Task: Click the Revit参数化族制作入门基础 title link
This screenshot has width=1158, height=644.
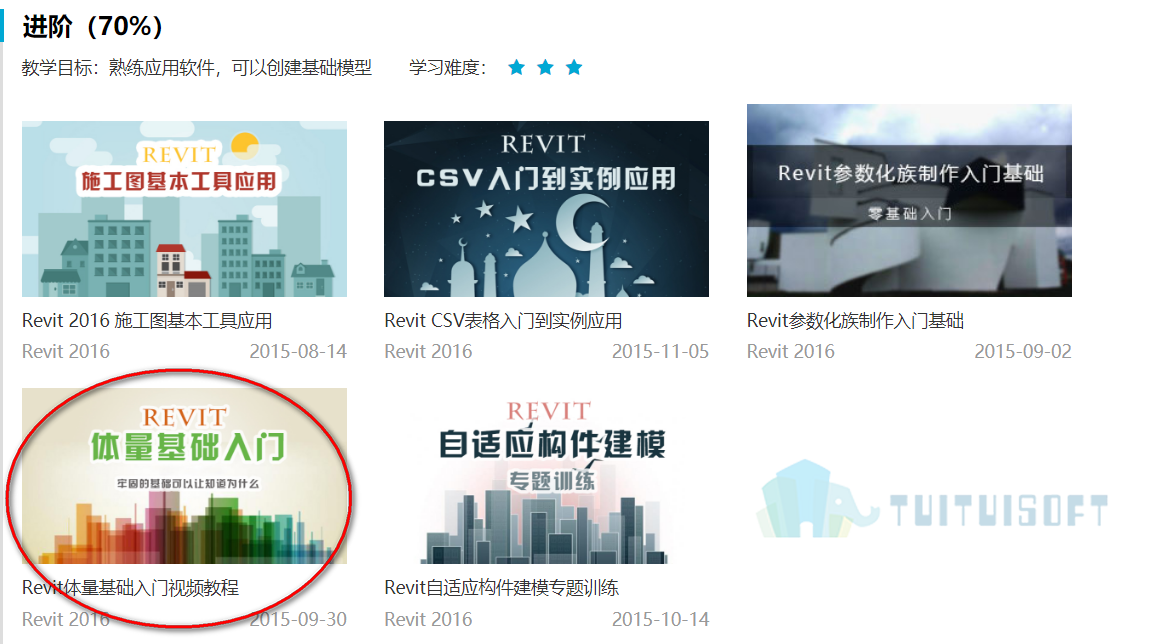Action: click(855, 321)
